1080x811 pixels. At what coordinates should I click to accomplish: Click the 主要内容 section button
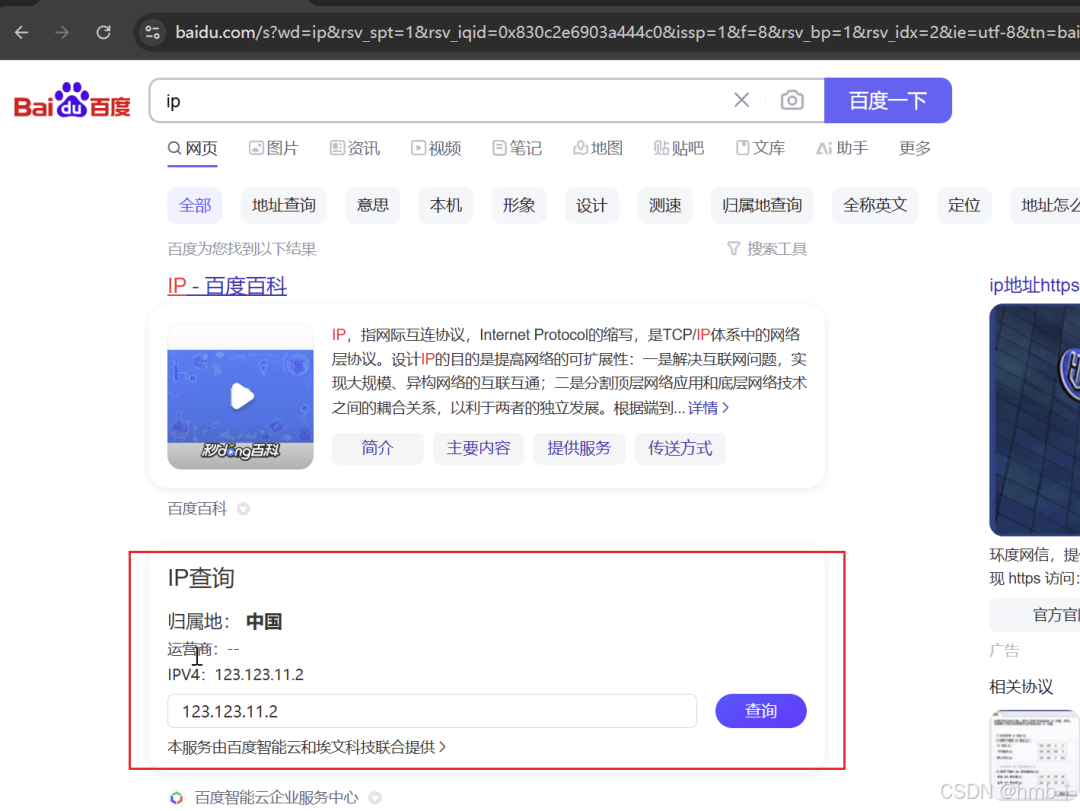478,449
